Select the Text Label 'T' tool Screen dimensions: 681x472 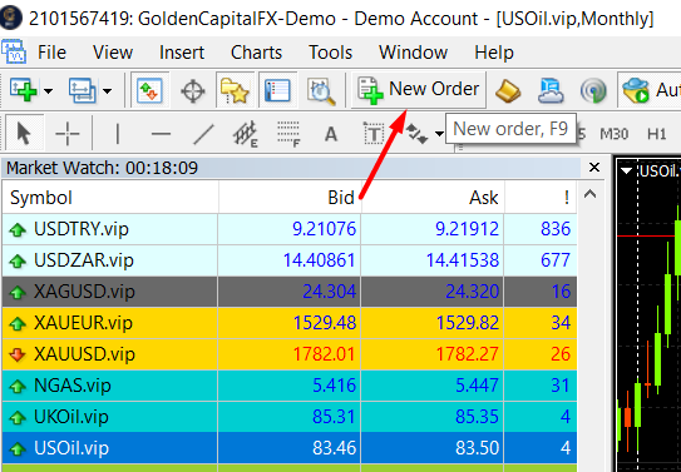pyautogui.click(x=374, y=134)
